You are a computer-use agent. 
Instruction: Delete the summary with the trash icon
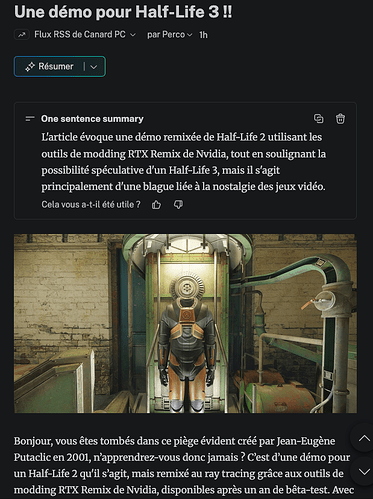[x=340, y=119]
